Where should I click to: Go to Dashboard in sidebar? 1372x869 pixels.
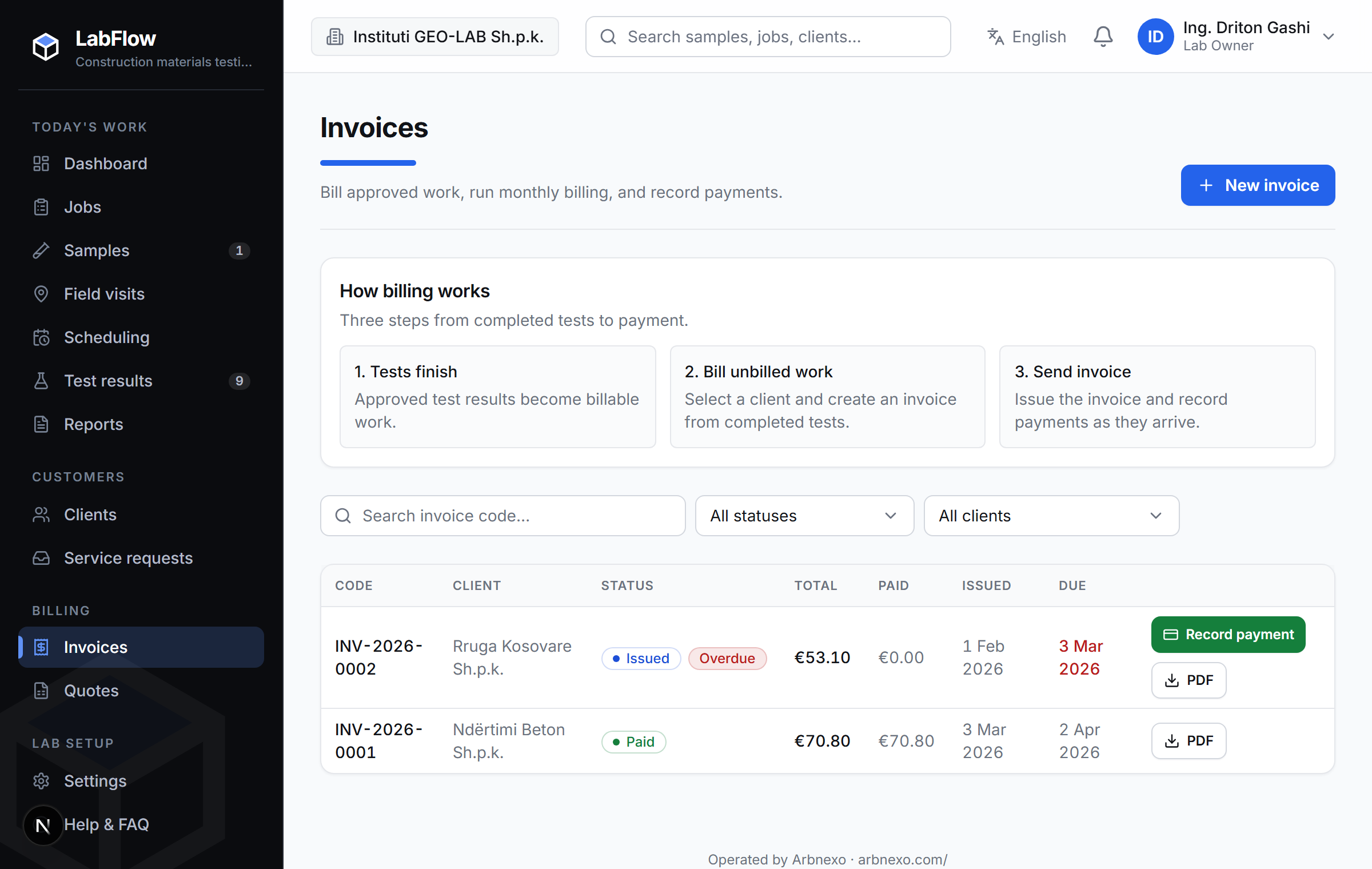[x=141, y=164]
